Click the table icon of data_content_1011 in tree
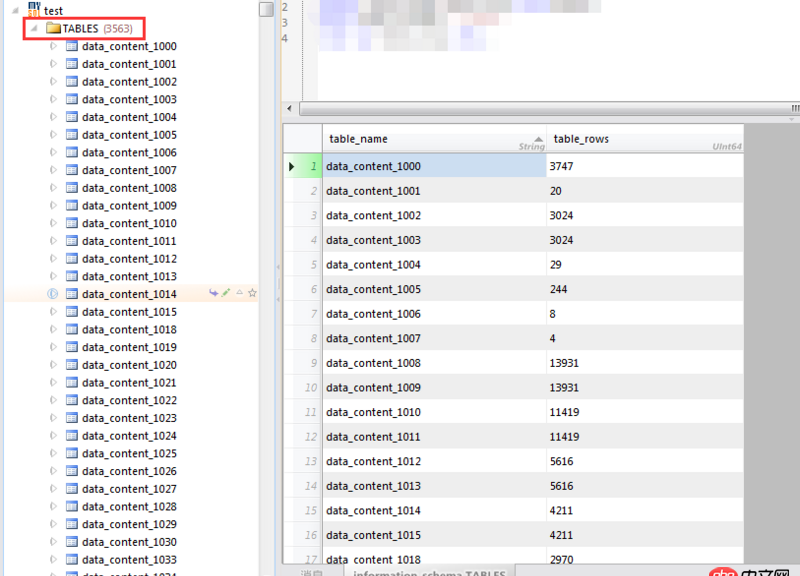800x576 pixels. (72, 241)
